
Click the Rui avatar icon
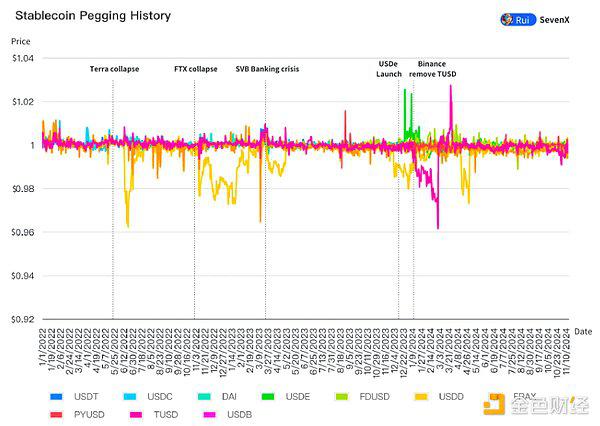point(507,20)
